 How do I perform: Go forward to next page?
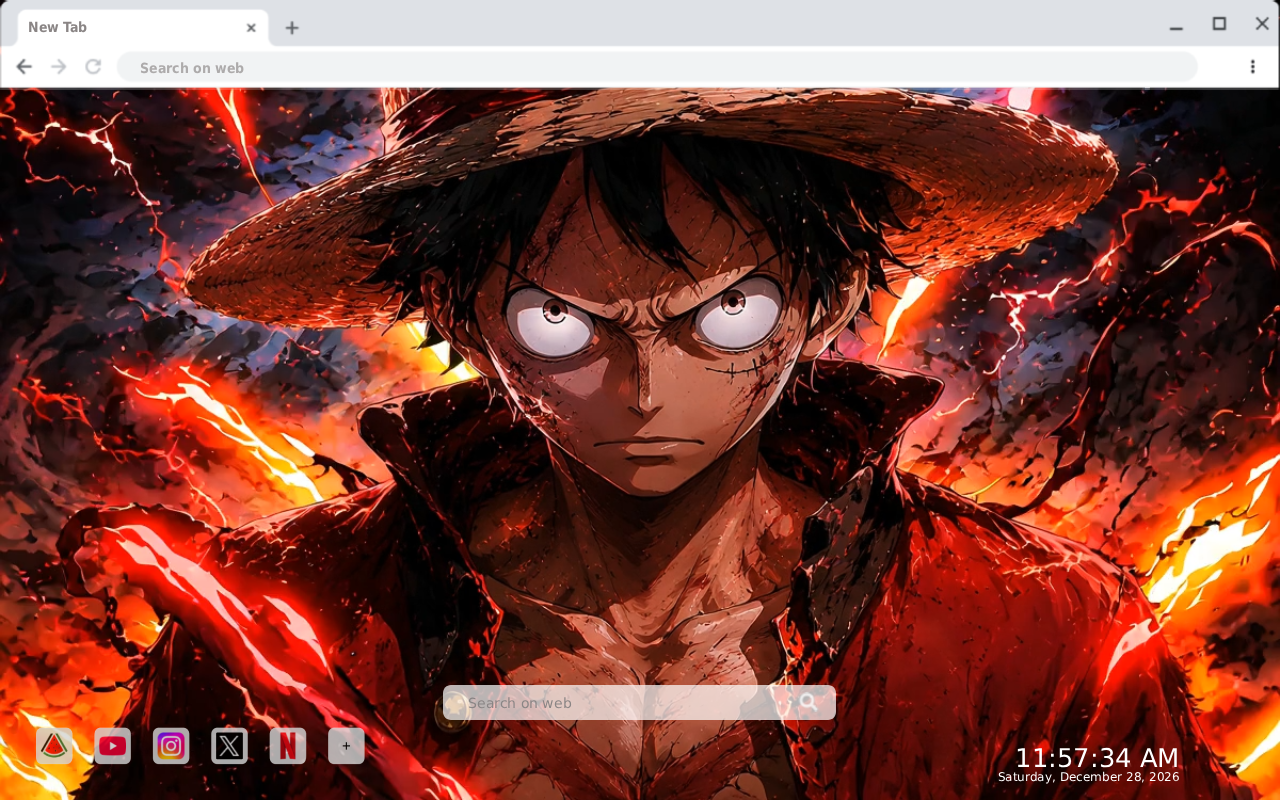(59, 67)
